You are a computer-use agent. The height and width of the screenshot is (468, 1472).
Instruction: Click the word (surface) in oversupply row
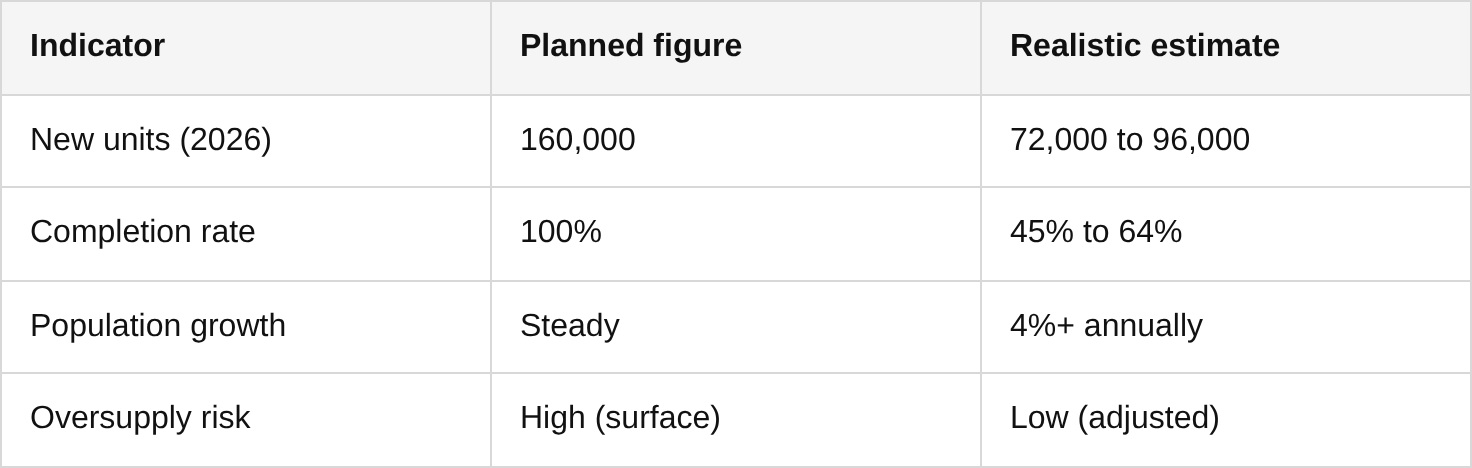click(657, 418)
